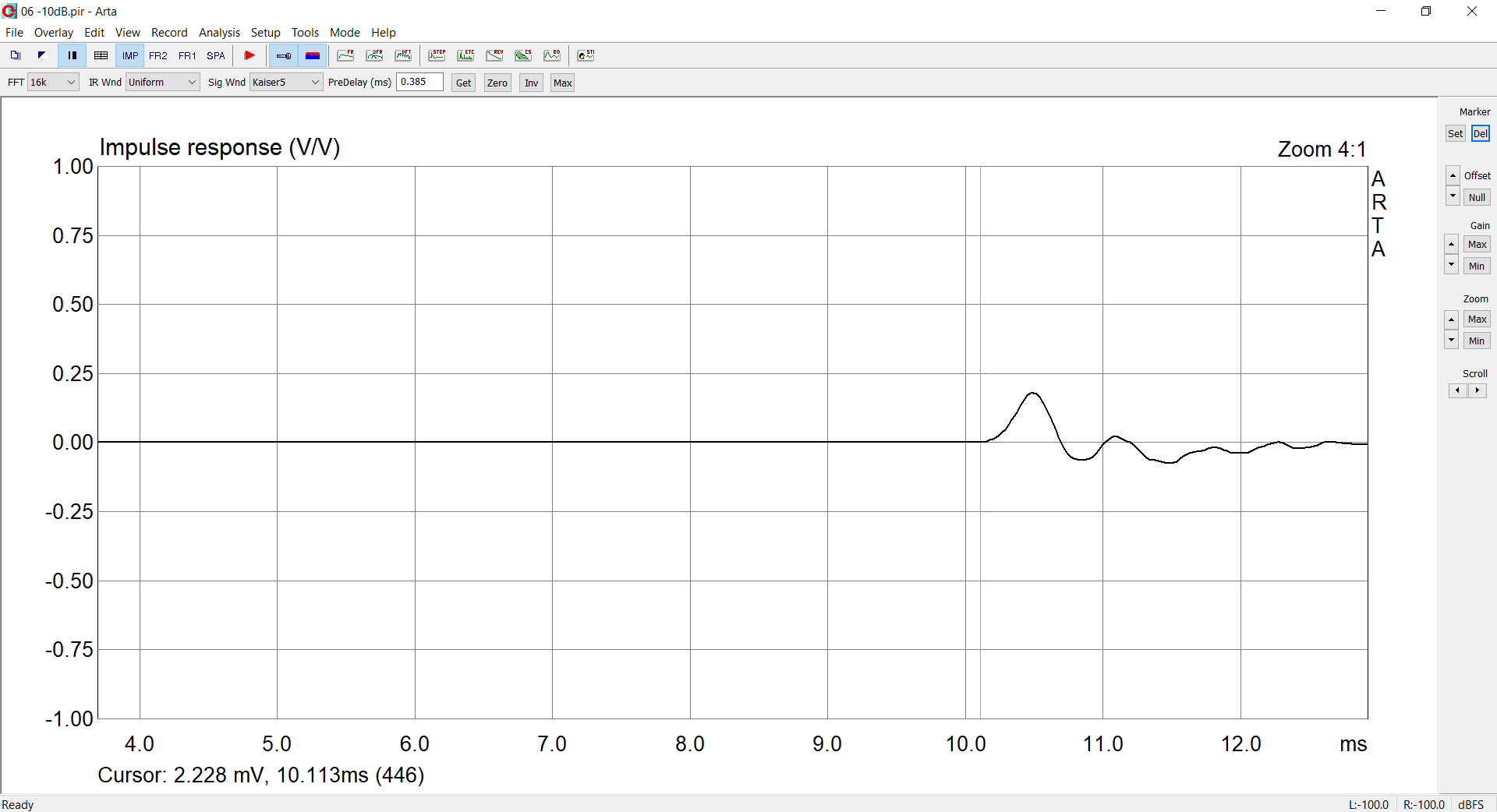
Task: Open the Overlay menu
Action: (x=53, y=33)
